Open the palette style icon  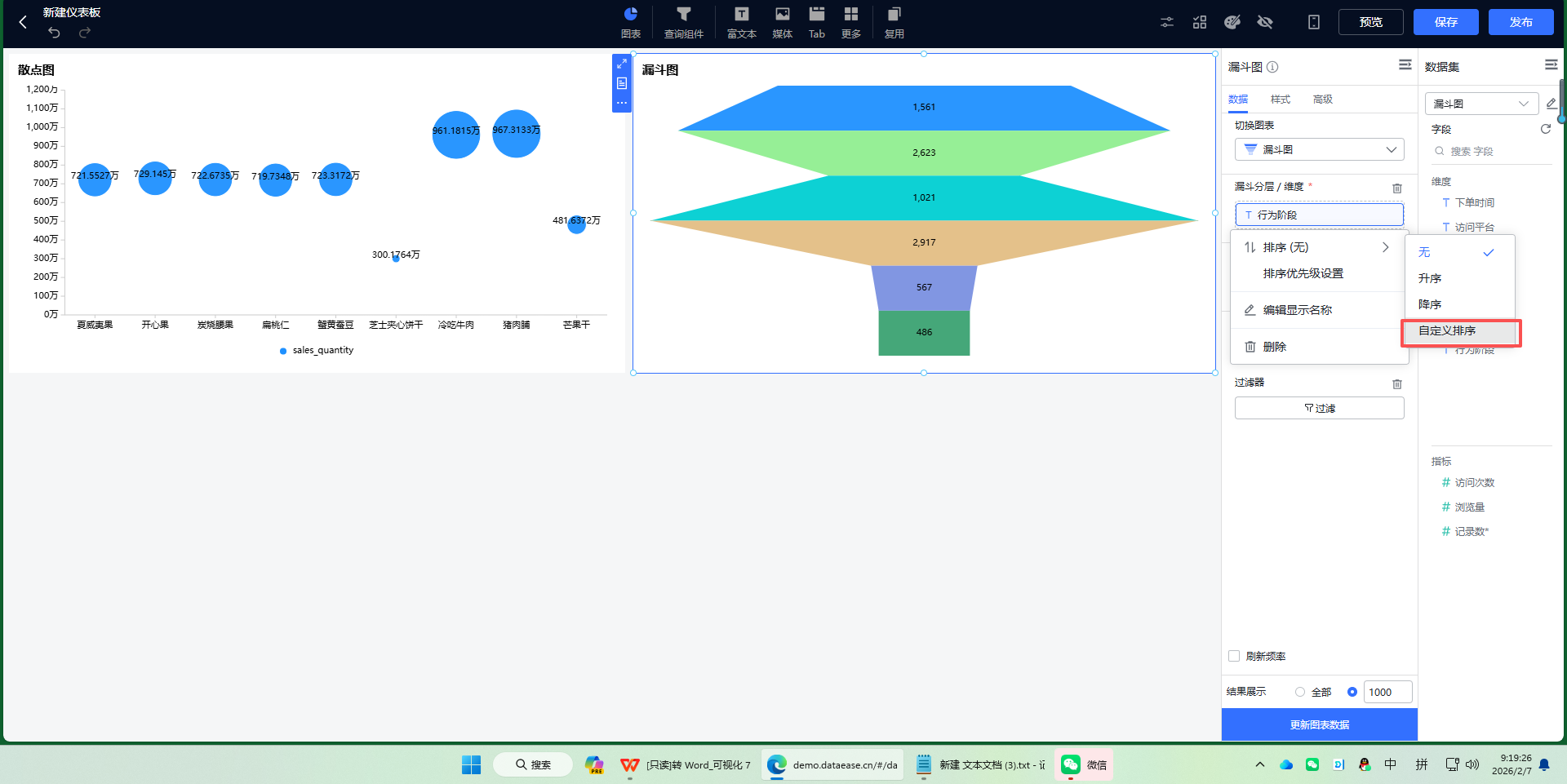point(1232,22)
